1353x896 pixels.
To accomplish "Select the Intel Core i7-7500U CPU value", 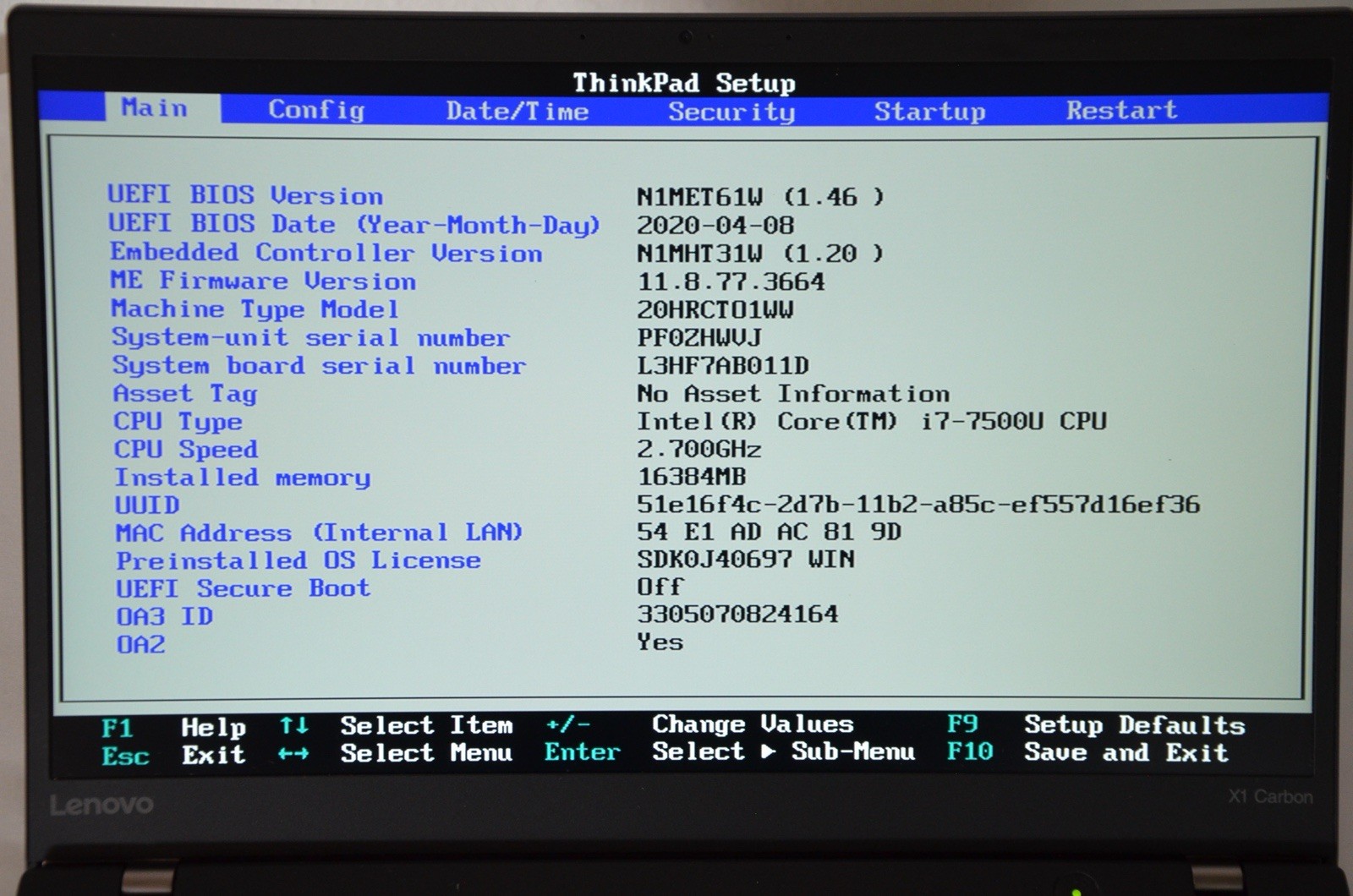I will [x=872, y=421].
